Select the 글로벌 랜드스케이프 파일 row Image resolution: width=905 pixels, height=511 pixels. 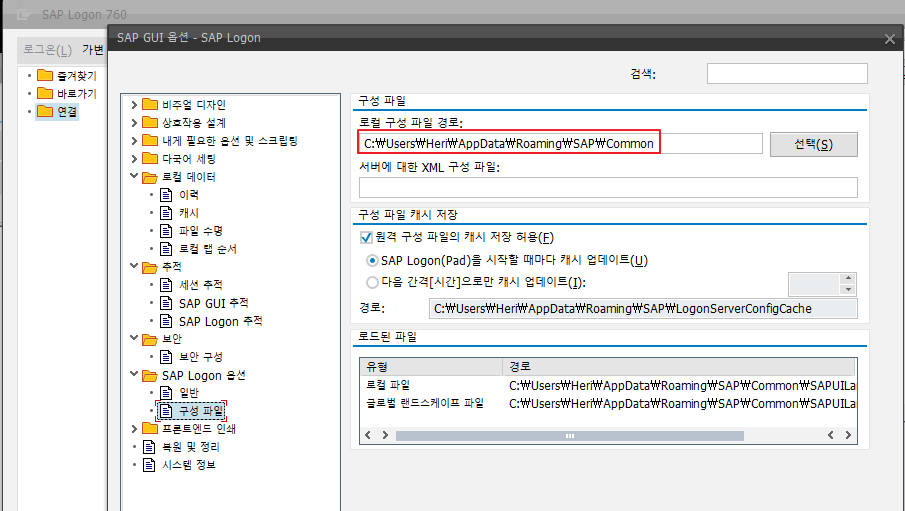[608, 403]
